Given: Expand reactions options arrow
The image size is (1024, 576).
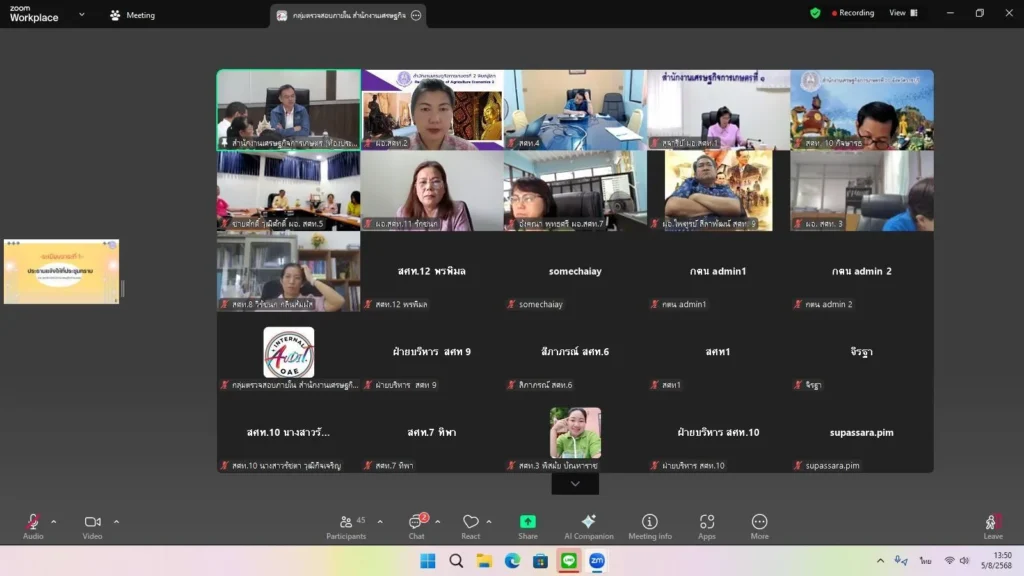Looking at the screenshot, I should [x=489, y=522].
